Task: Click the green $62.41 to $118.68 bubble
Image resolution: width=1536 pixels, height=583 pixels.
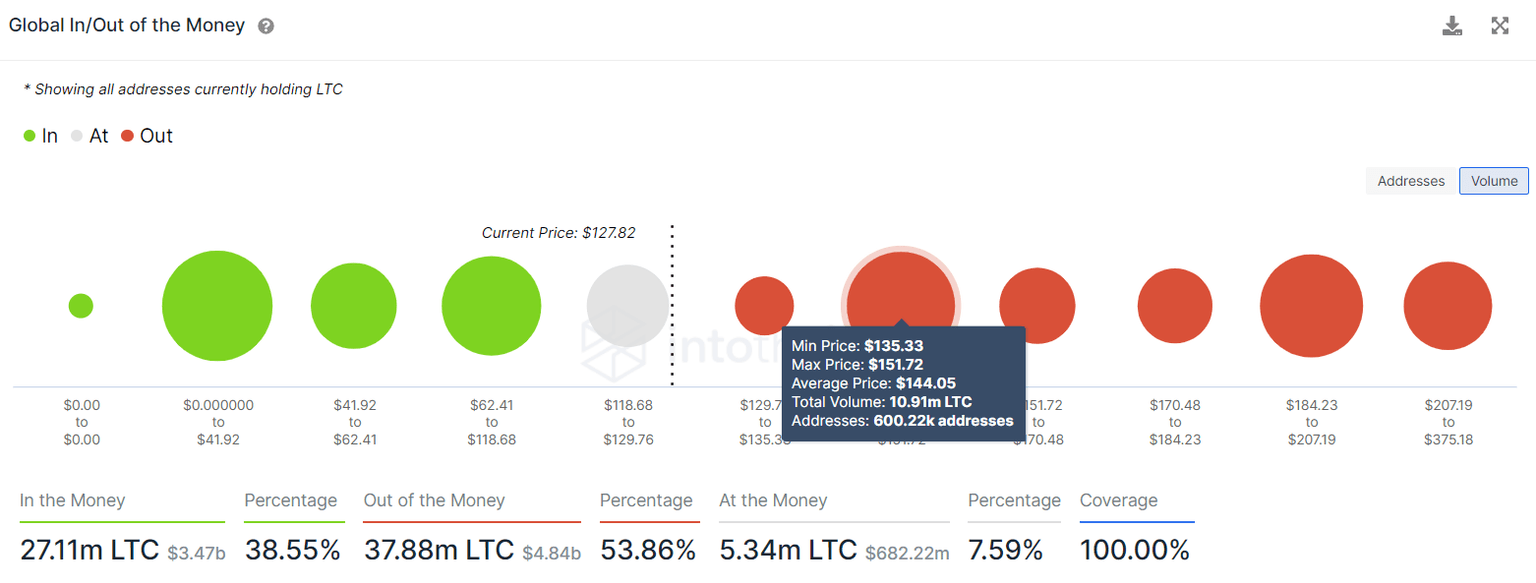Action: 491,306
